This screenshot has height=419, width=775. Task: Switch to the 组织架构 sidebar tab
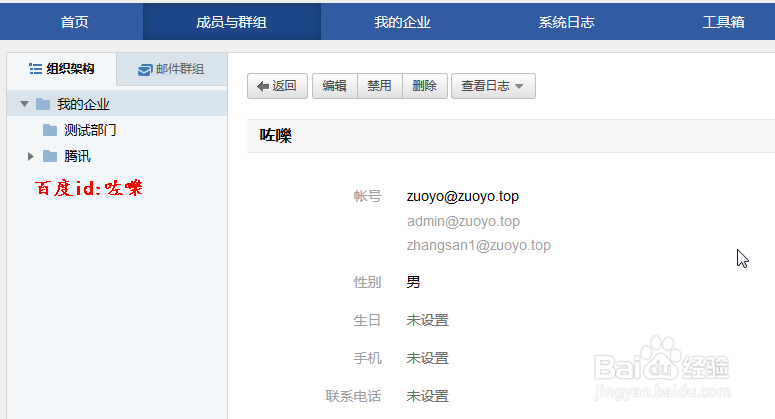click(x=62, y=69)
